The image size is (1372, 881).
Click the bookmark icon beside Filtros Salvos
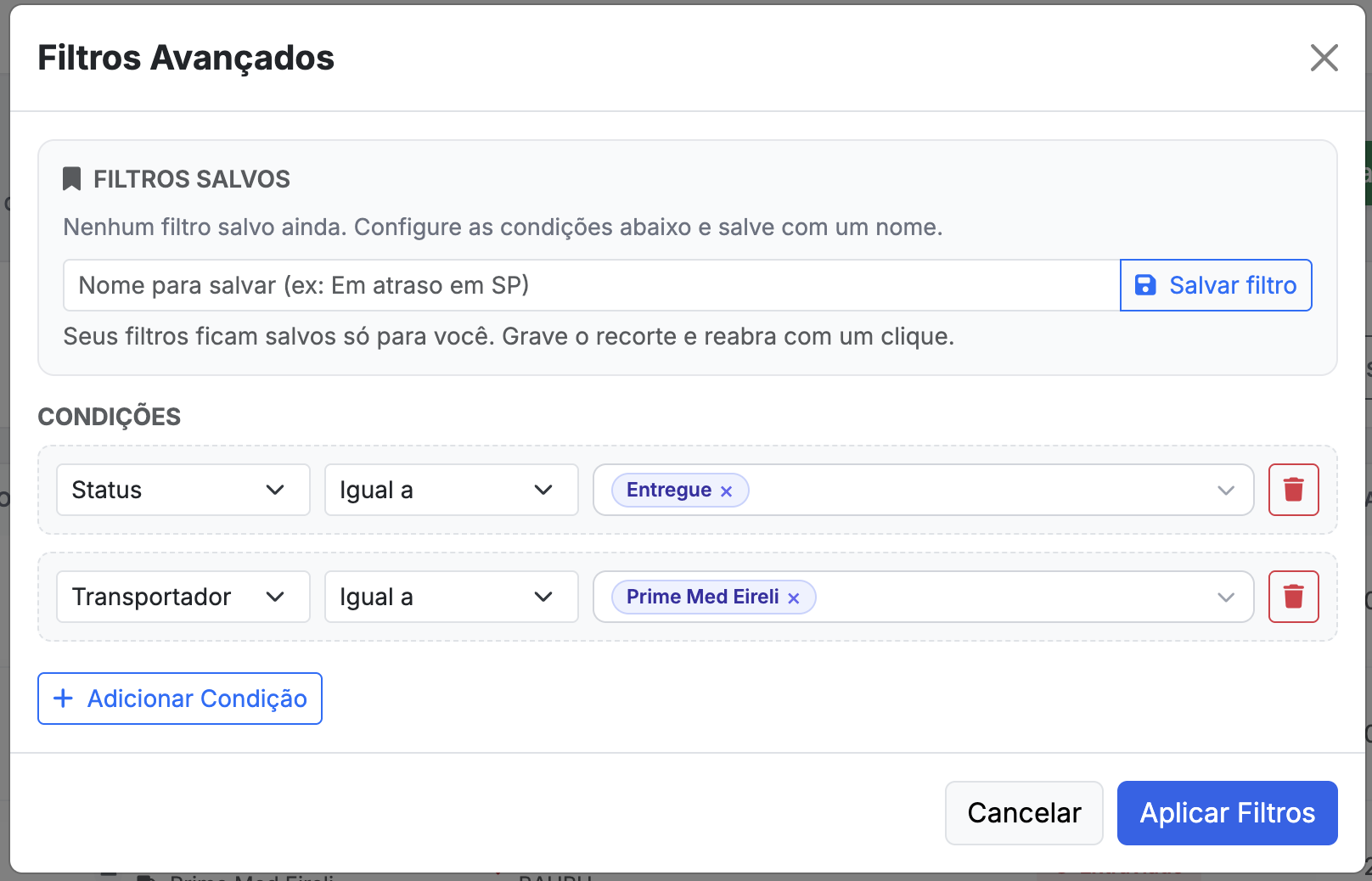point(72,179)
